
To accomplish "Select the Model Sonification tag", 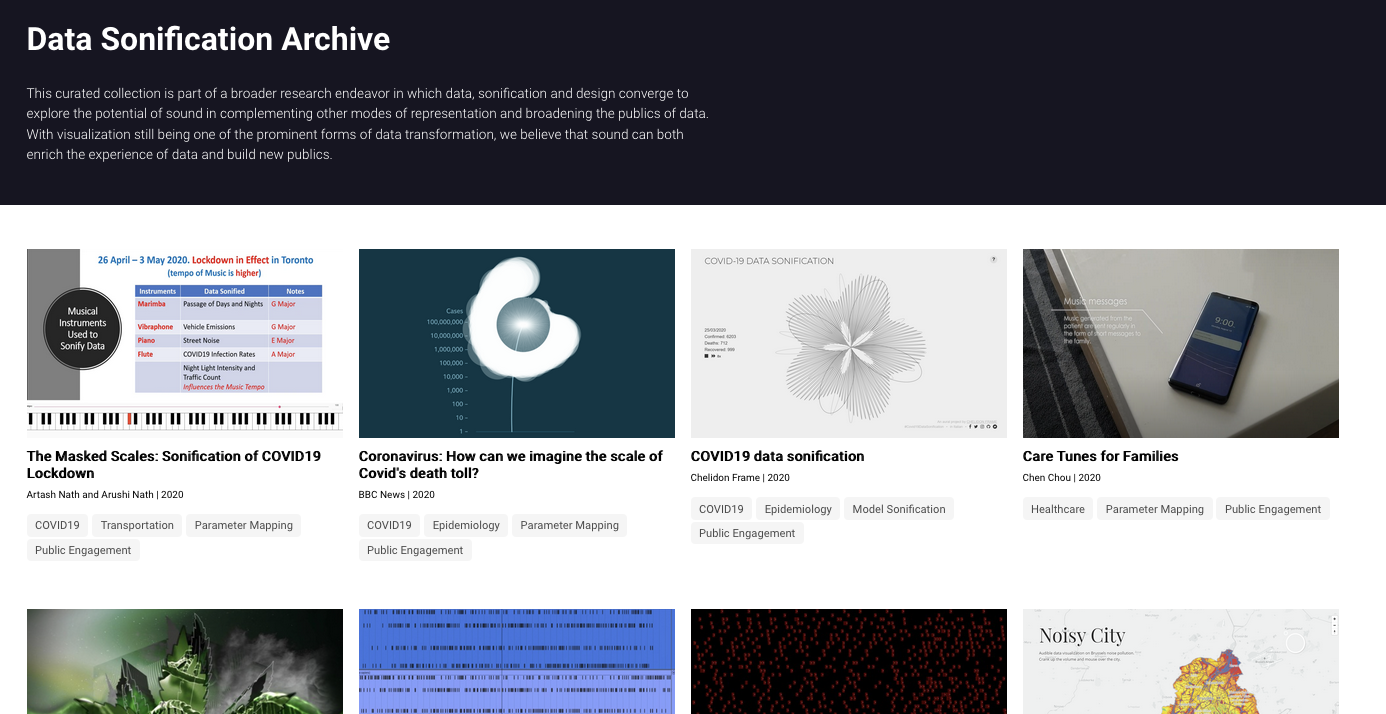I will (898, 509).
